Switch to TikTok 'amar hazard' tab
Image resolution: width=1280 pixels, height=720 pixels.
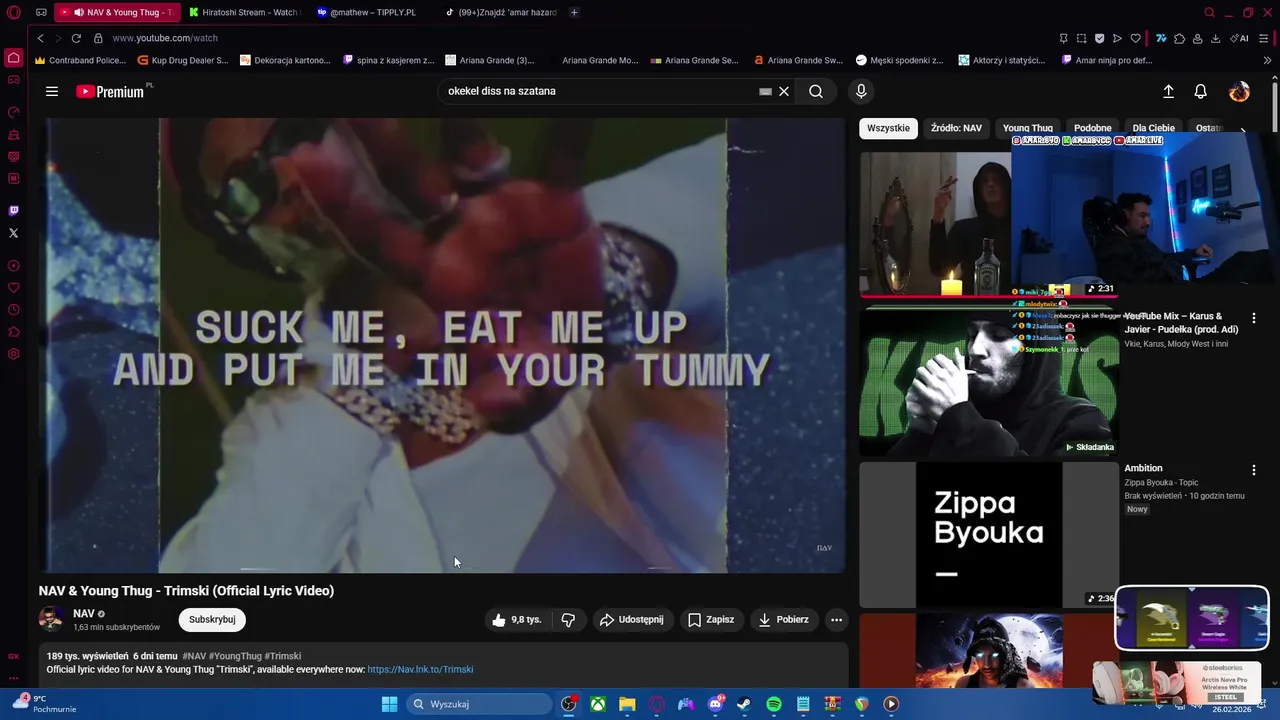point(500,12)
